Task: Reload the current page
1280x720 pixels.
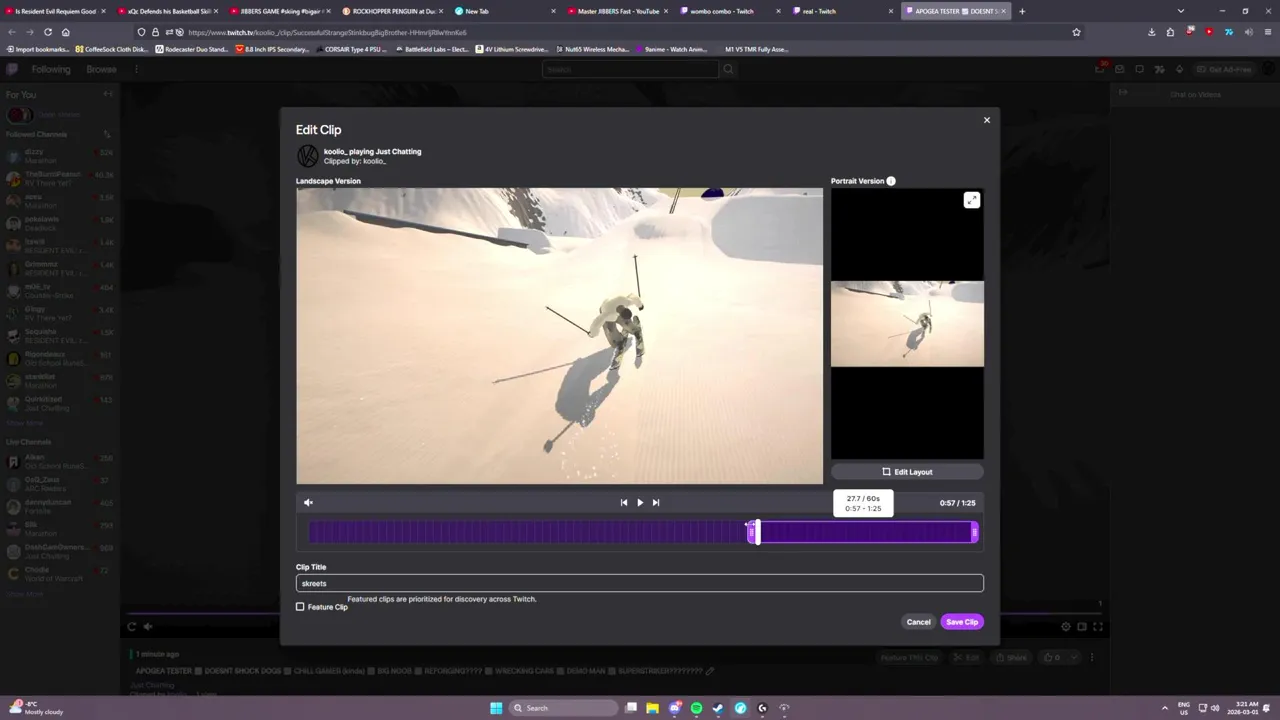Action: (47, 32)
